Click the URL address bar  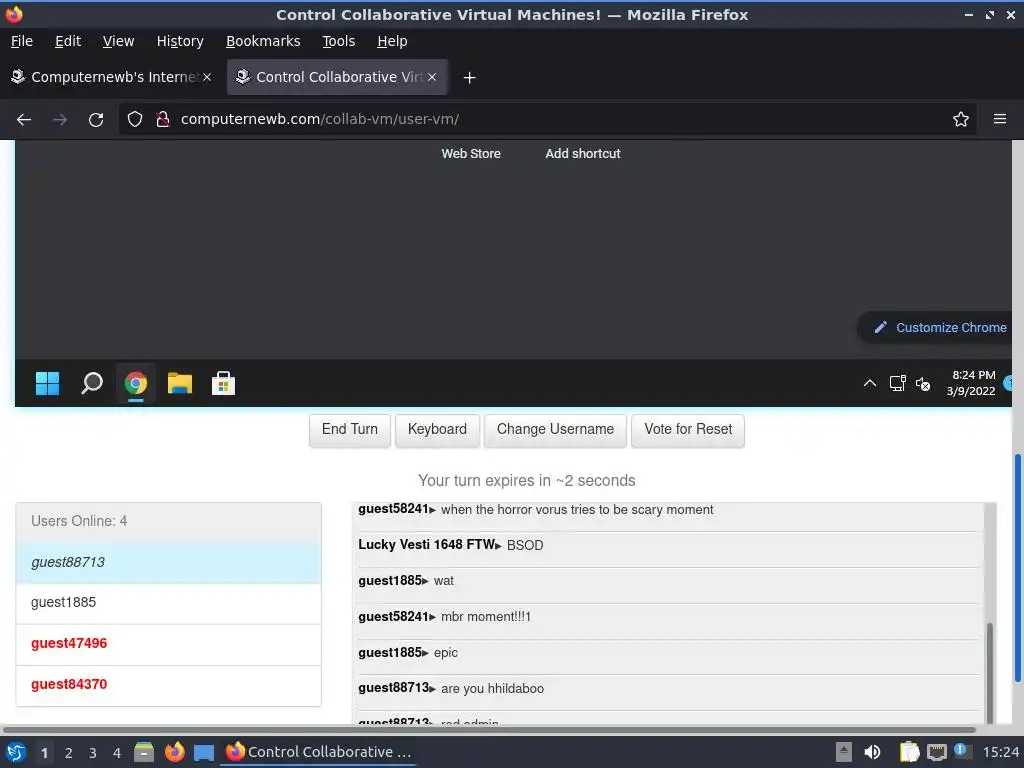pyautogui.click(x=547, y=119)
